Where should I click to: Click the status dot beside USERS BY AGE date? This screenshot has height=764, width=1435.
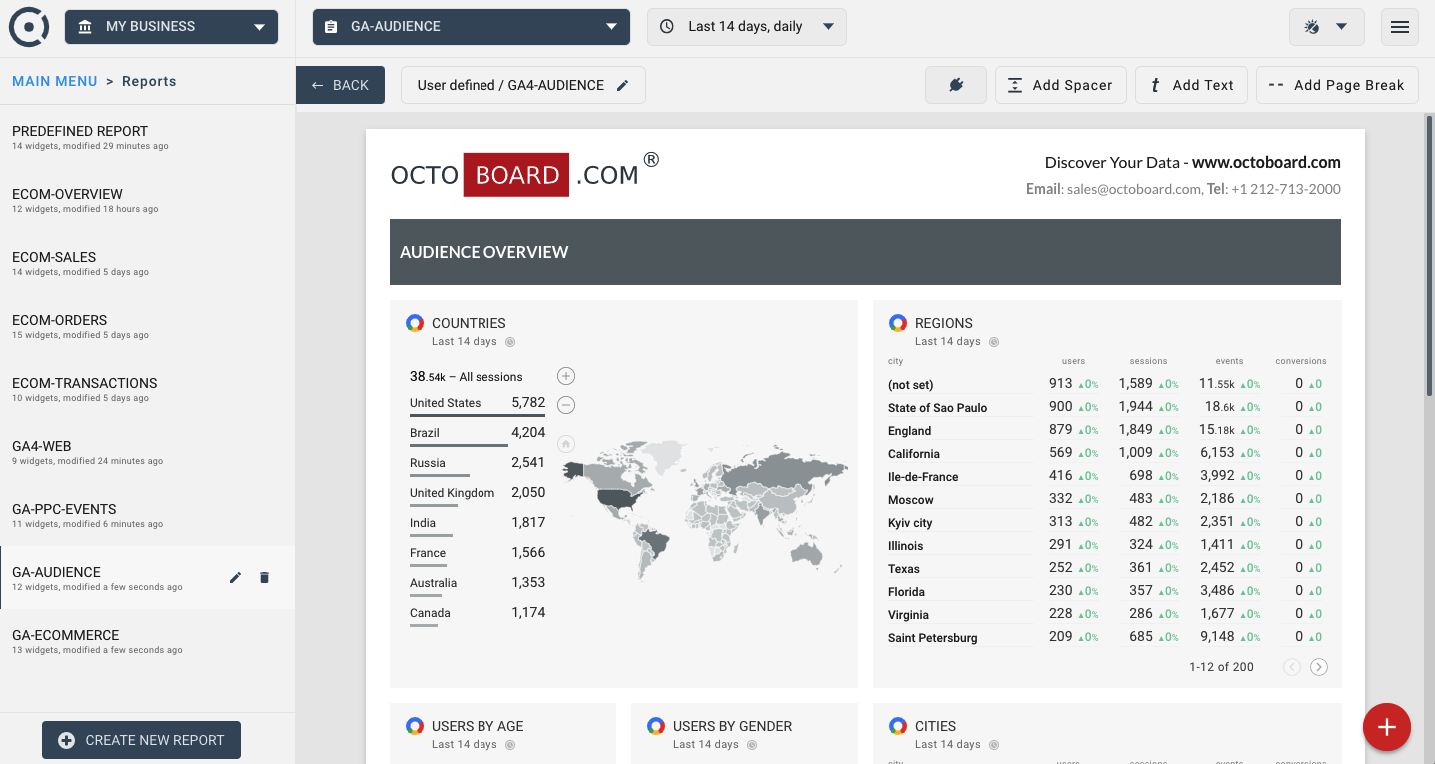click(510, 745)
